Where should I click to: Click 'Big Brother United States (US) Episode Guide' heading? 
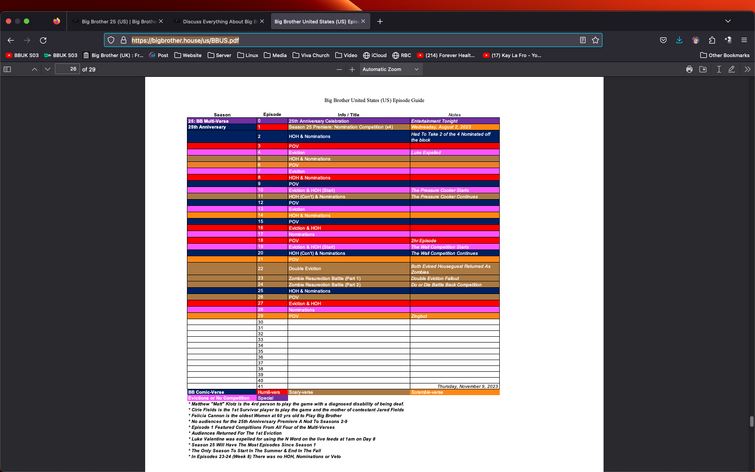374,101
